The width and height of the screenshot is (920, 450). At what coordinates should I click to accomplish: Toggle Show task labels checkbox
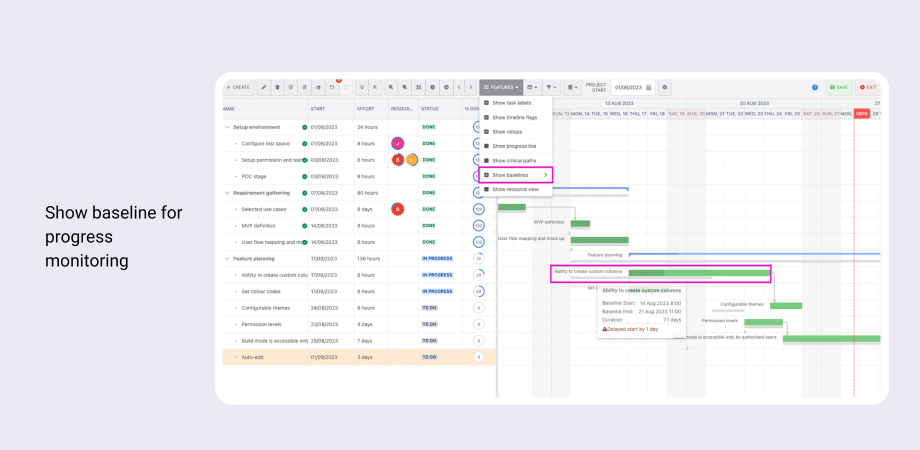pos(486,103)
